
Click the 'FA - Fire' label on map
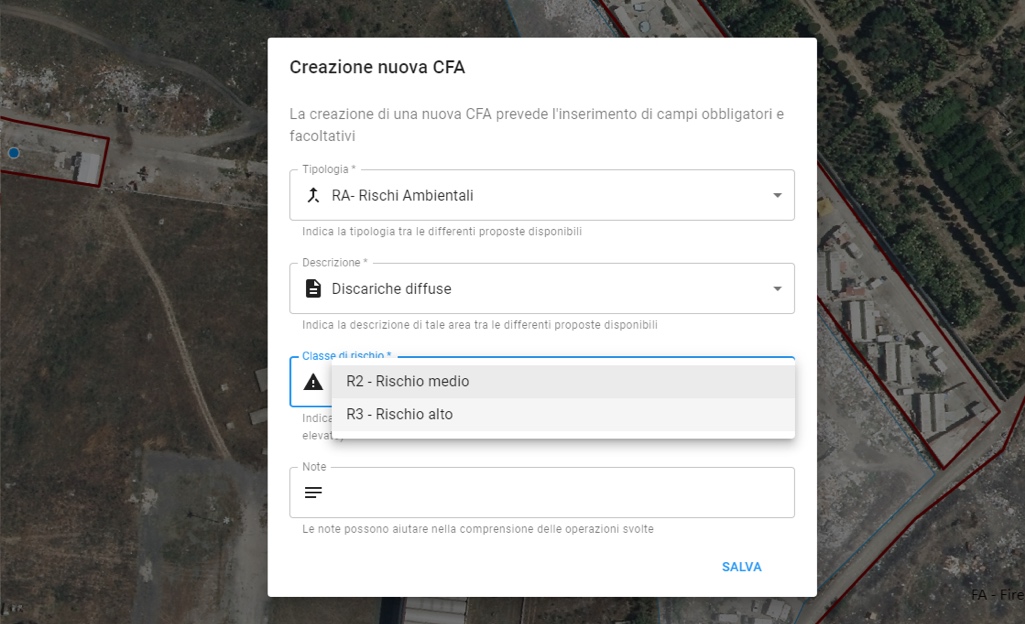996,595
